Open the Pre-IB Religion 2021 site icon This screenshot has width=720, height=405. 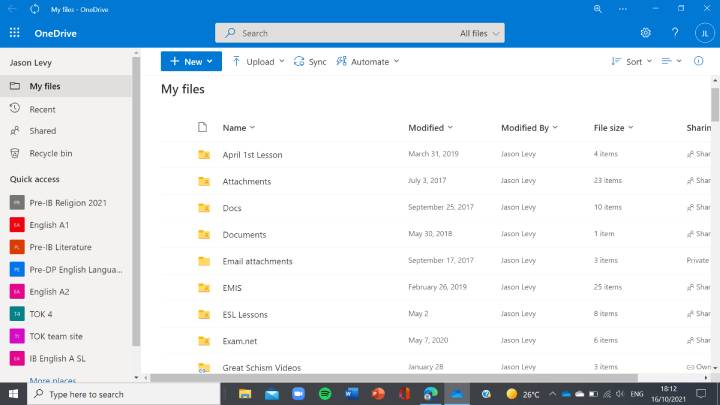click(x=17, y=202)
